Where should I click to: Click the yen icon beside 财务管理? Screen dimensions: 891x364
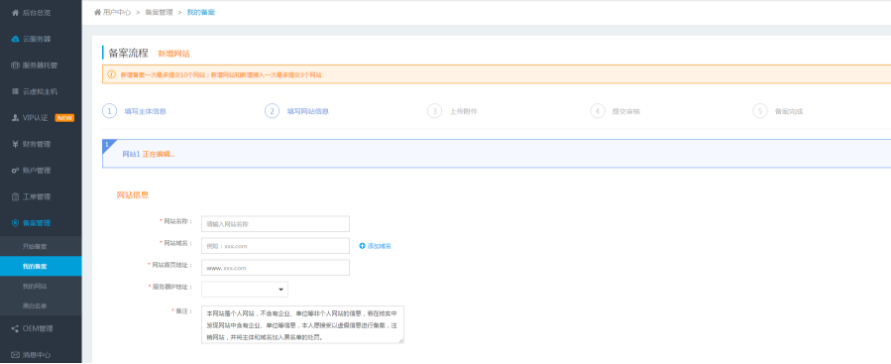[15, 144]
